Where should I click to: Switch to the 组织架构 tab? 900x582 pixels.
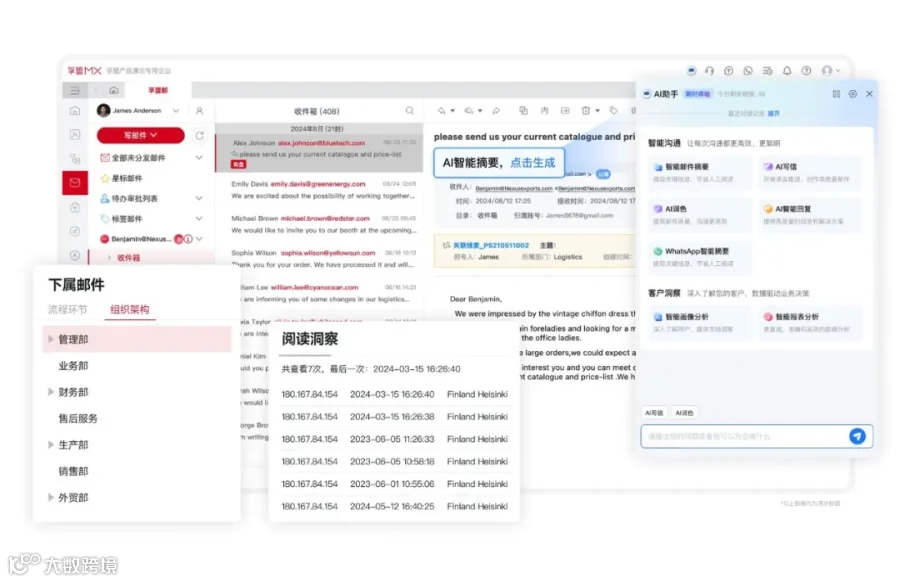point(130,309)
